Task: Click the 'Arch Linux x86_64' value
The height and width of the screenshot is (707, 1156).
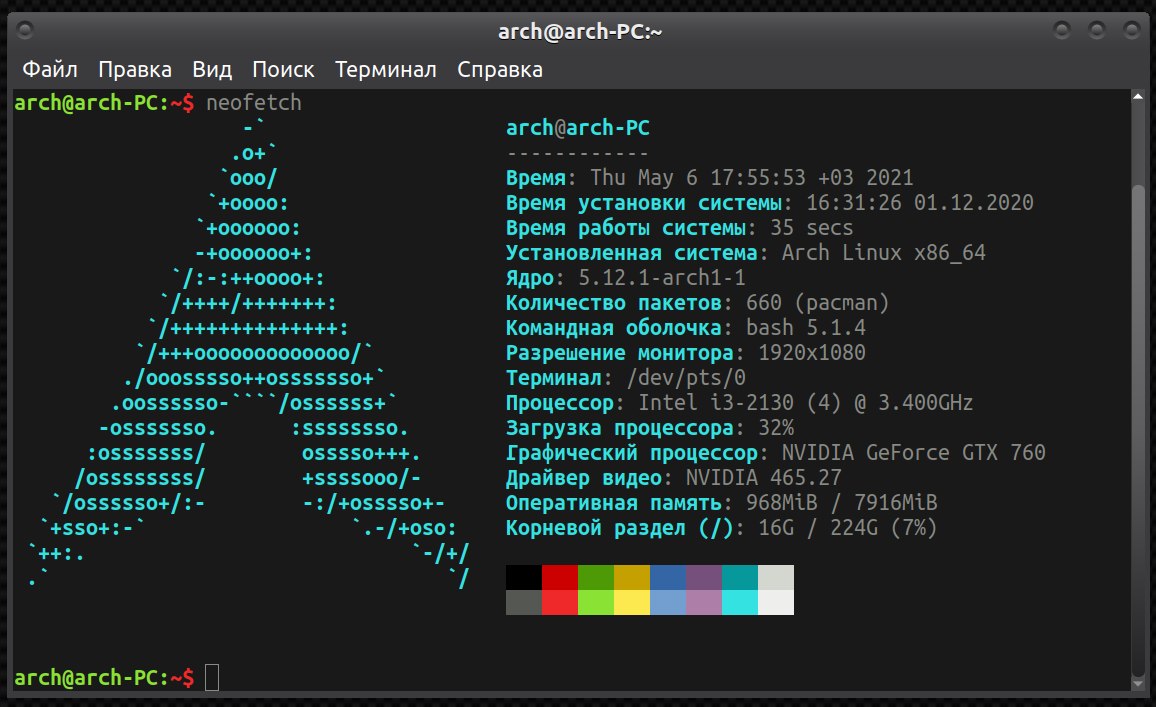Action: coord(883,253)
